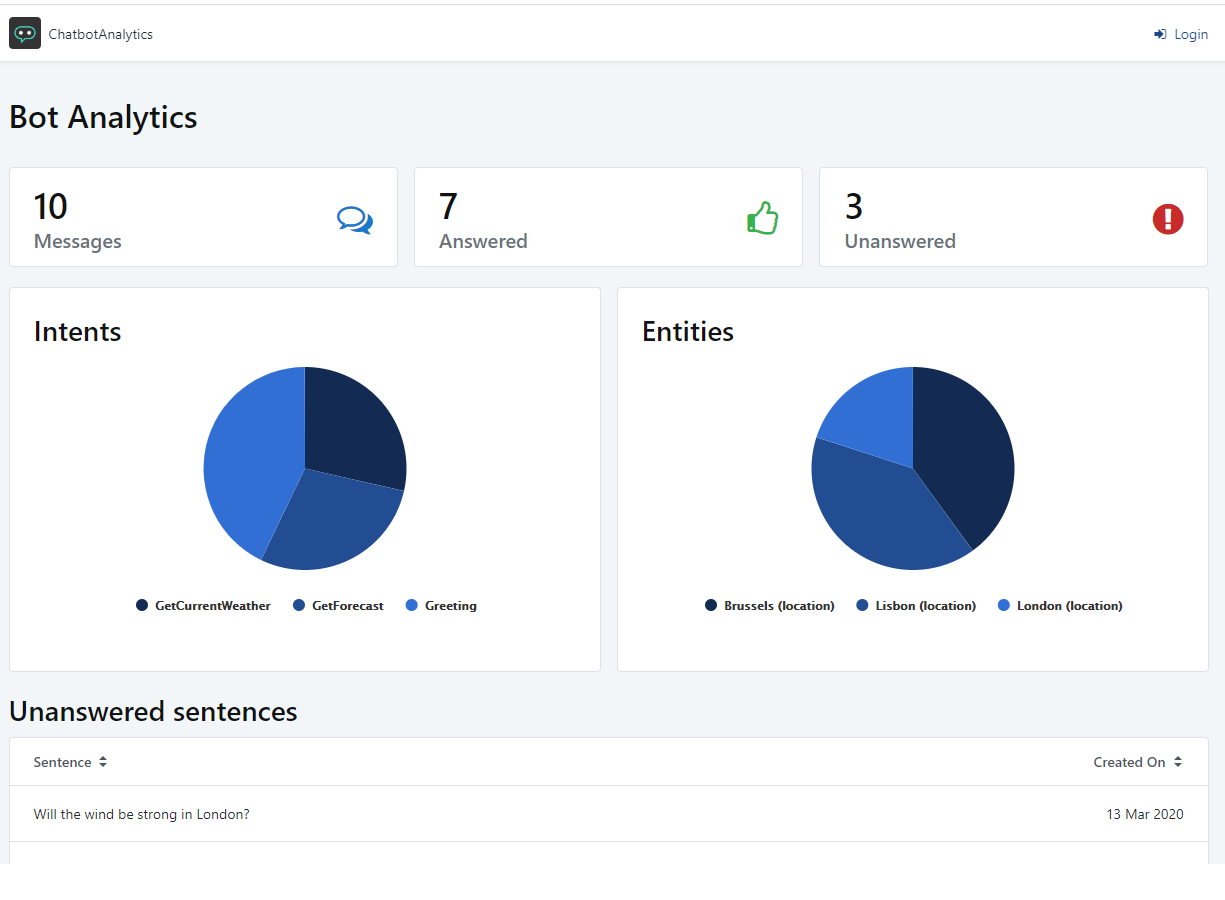Click the Entities card heading
Viewport: 1225px width, 900px height.
(x=688, y=331)
